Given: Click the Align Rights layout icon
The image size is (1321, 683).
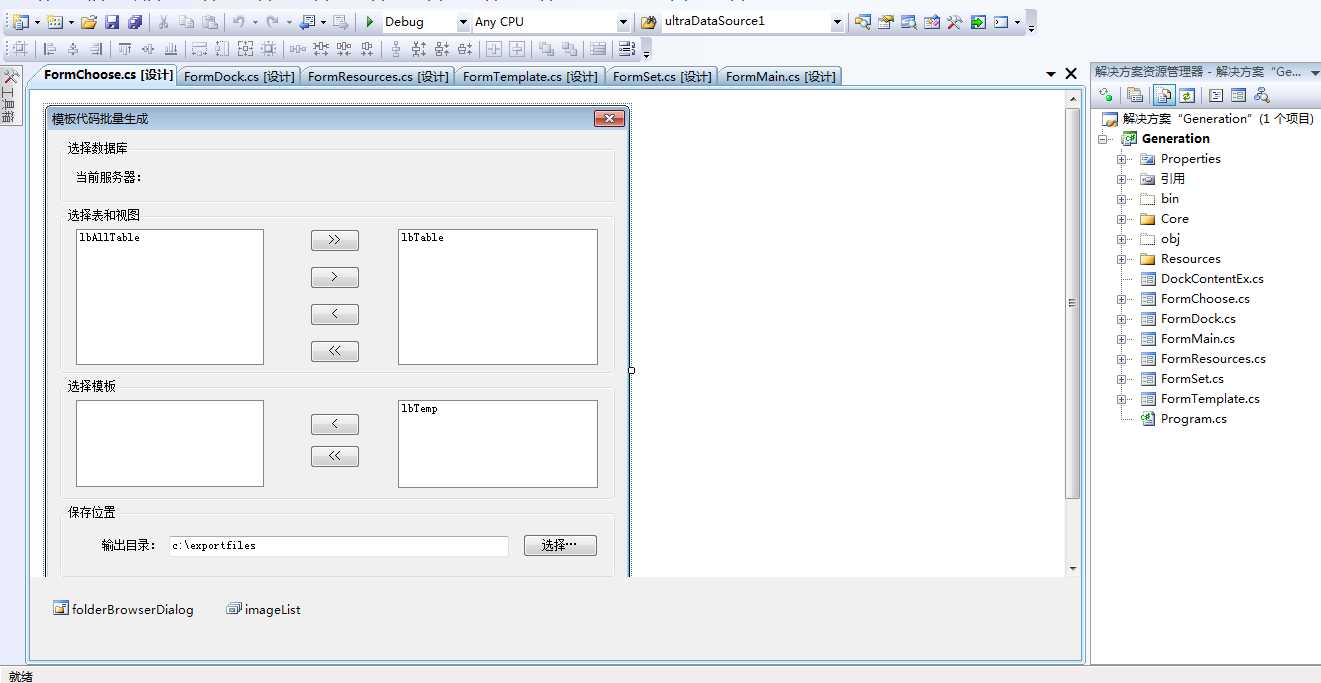Looking at the screenshot, I should (96, 49).
